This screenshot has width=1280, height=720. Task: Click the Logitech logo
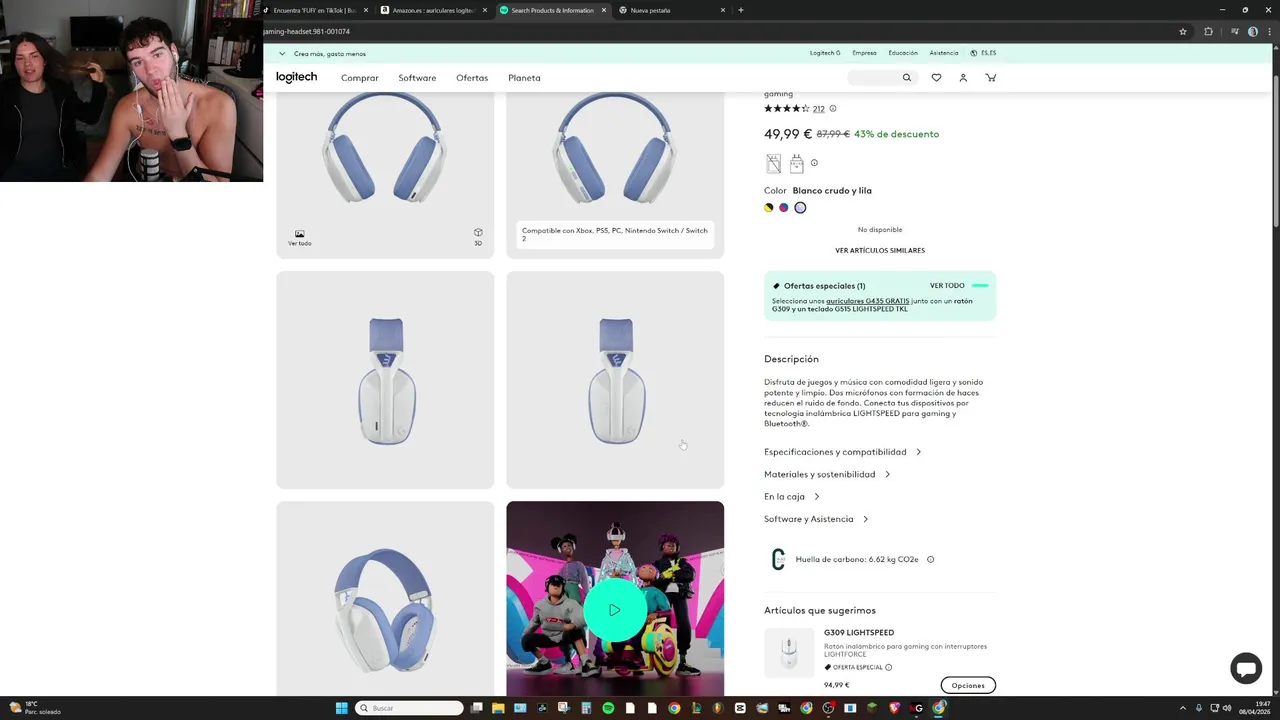click(x=296, y=77)
